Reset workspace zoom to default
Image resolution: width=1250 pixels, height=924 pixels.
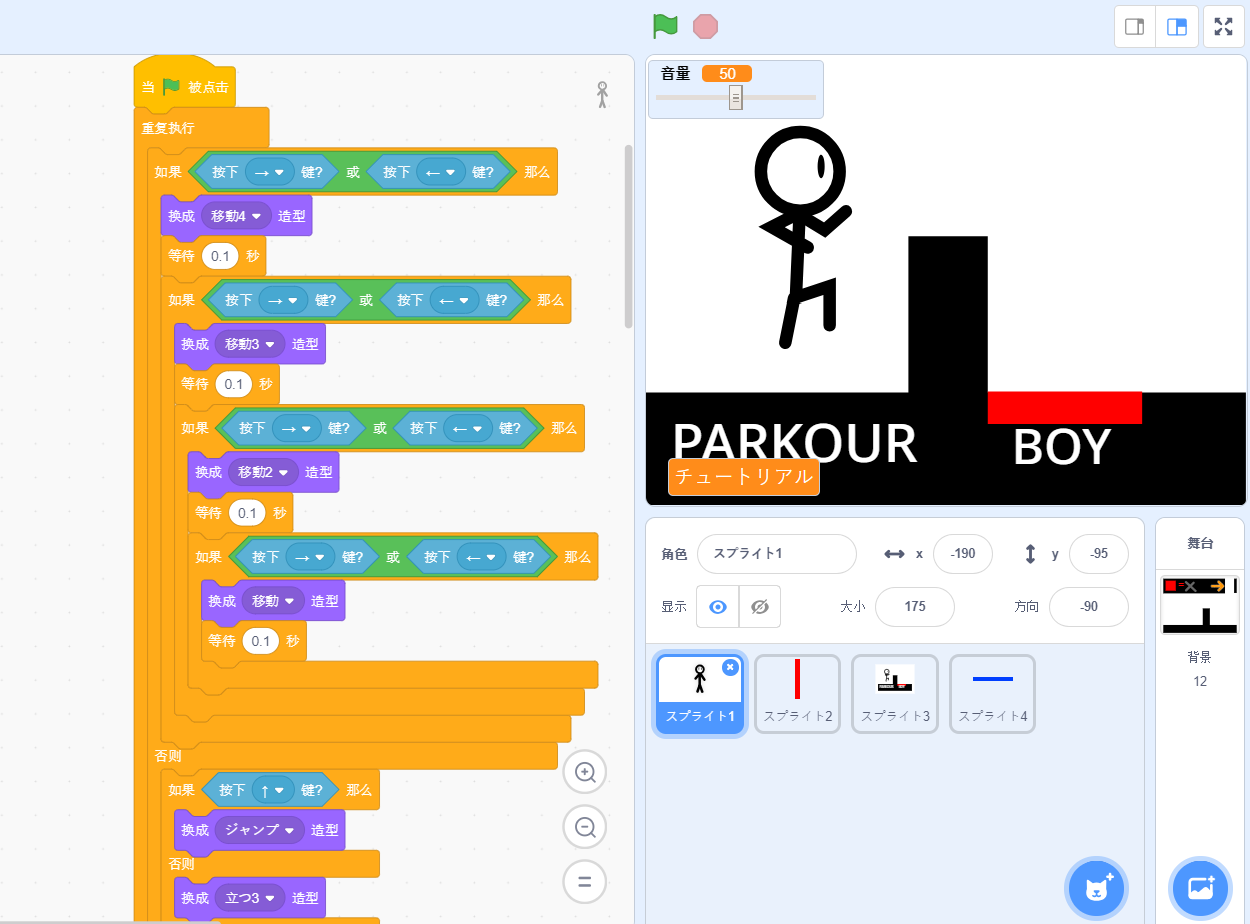click(585, 882)
